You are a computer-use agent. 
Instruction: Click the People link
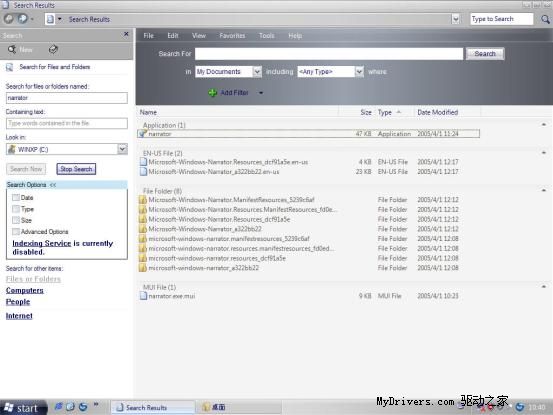click(x=18, y=302)
